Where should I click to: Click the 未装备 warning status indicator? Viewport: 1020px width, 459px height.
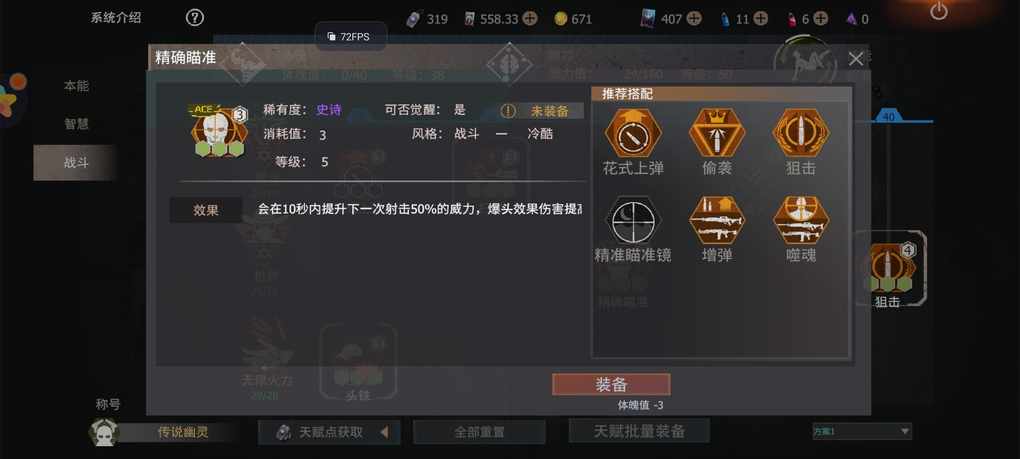(x=541, y=111)
